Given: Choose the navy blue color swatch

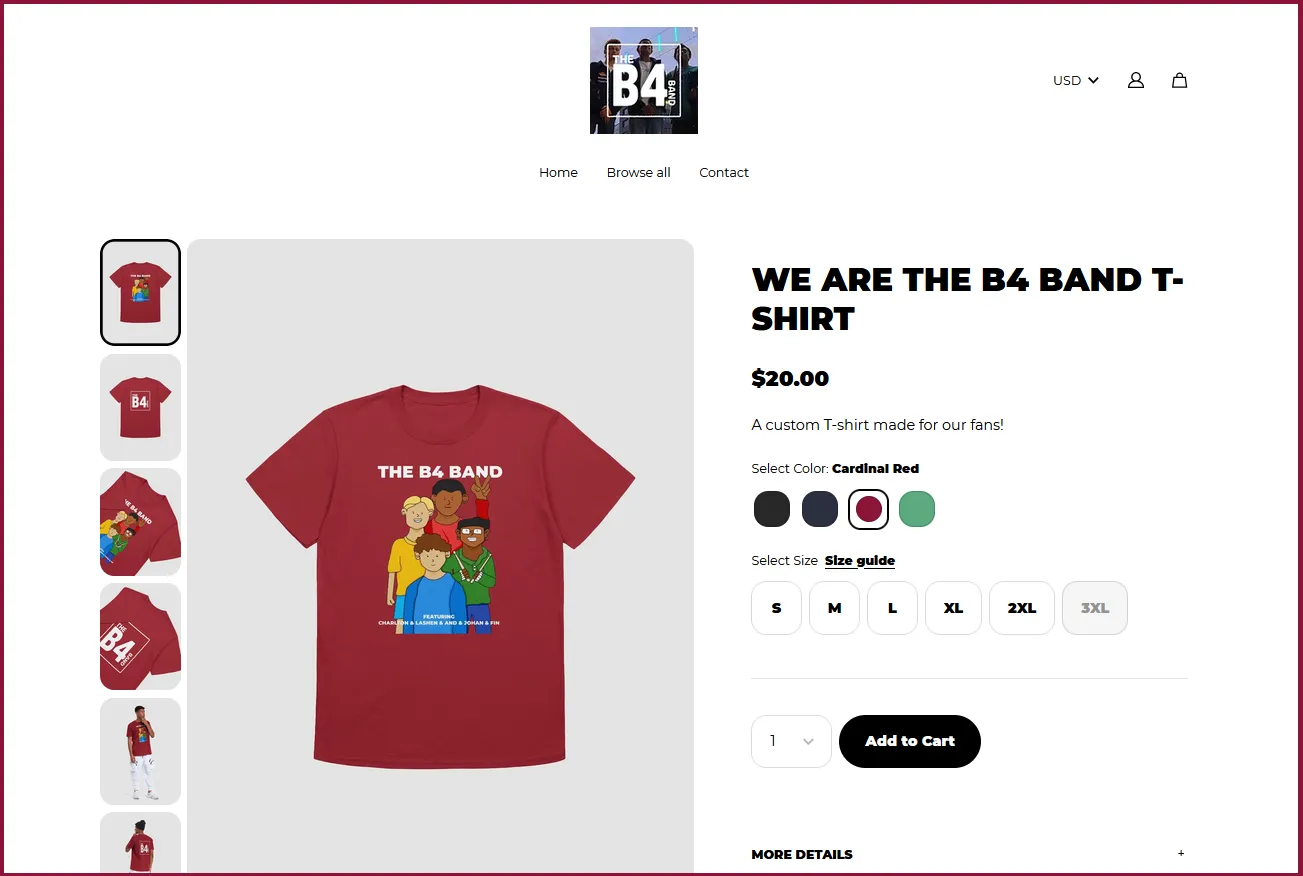Looking at the screenshot, I should coord(820,509).
